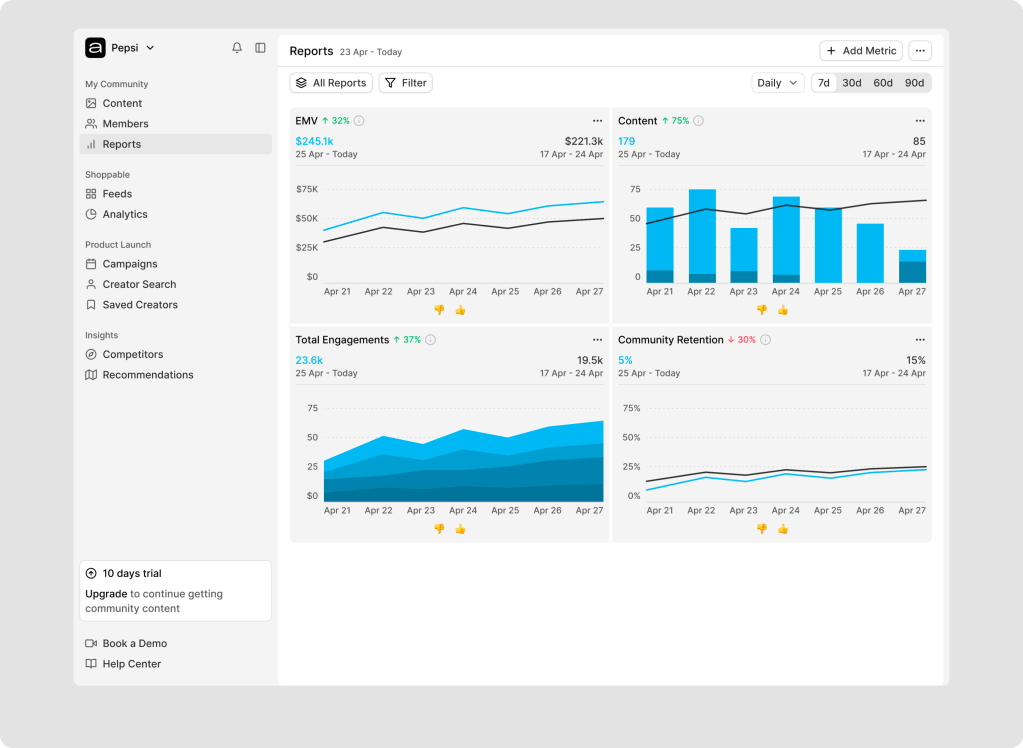Click info icon next to EMV percentage
Viewport: 1023px width, 748px height.
pos(359,121)
